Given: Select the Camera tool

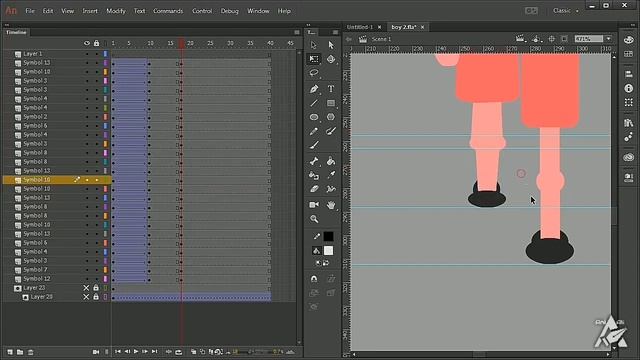Looking at the screenshot, I should 313,204.
